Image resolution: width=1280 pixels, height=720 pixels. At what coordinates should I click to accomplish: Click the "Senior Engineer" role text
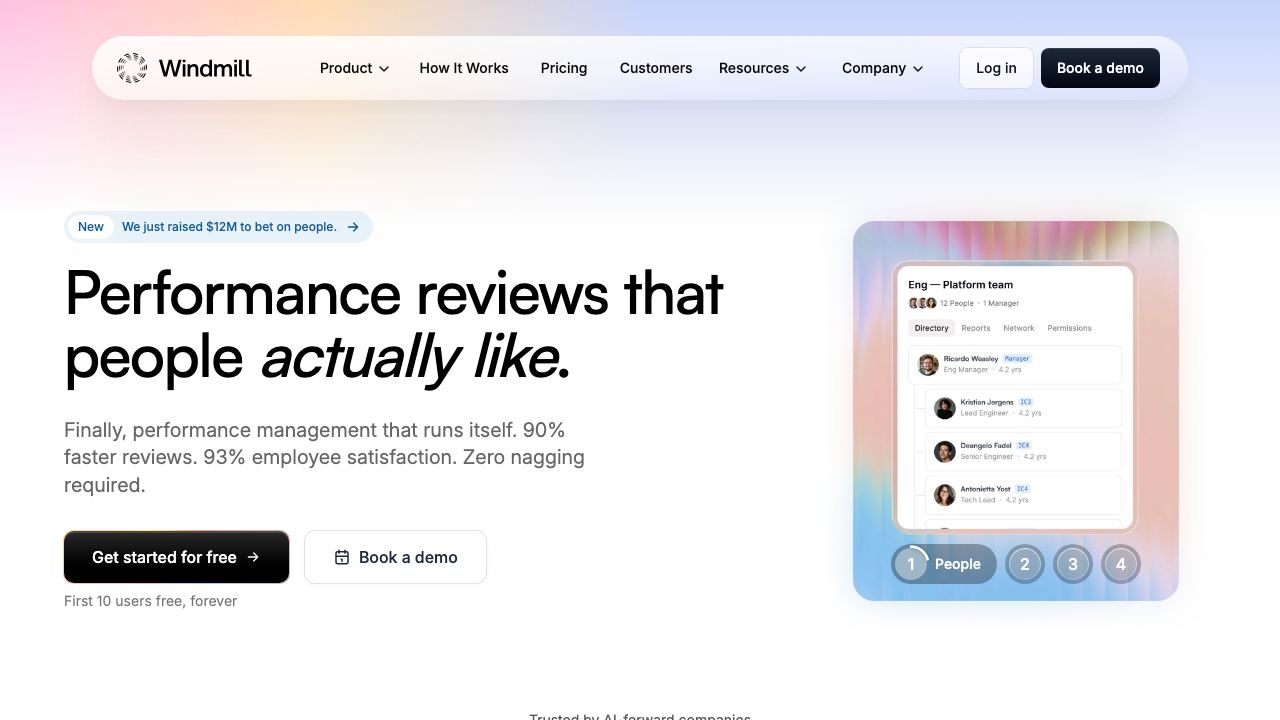(987, 457)
